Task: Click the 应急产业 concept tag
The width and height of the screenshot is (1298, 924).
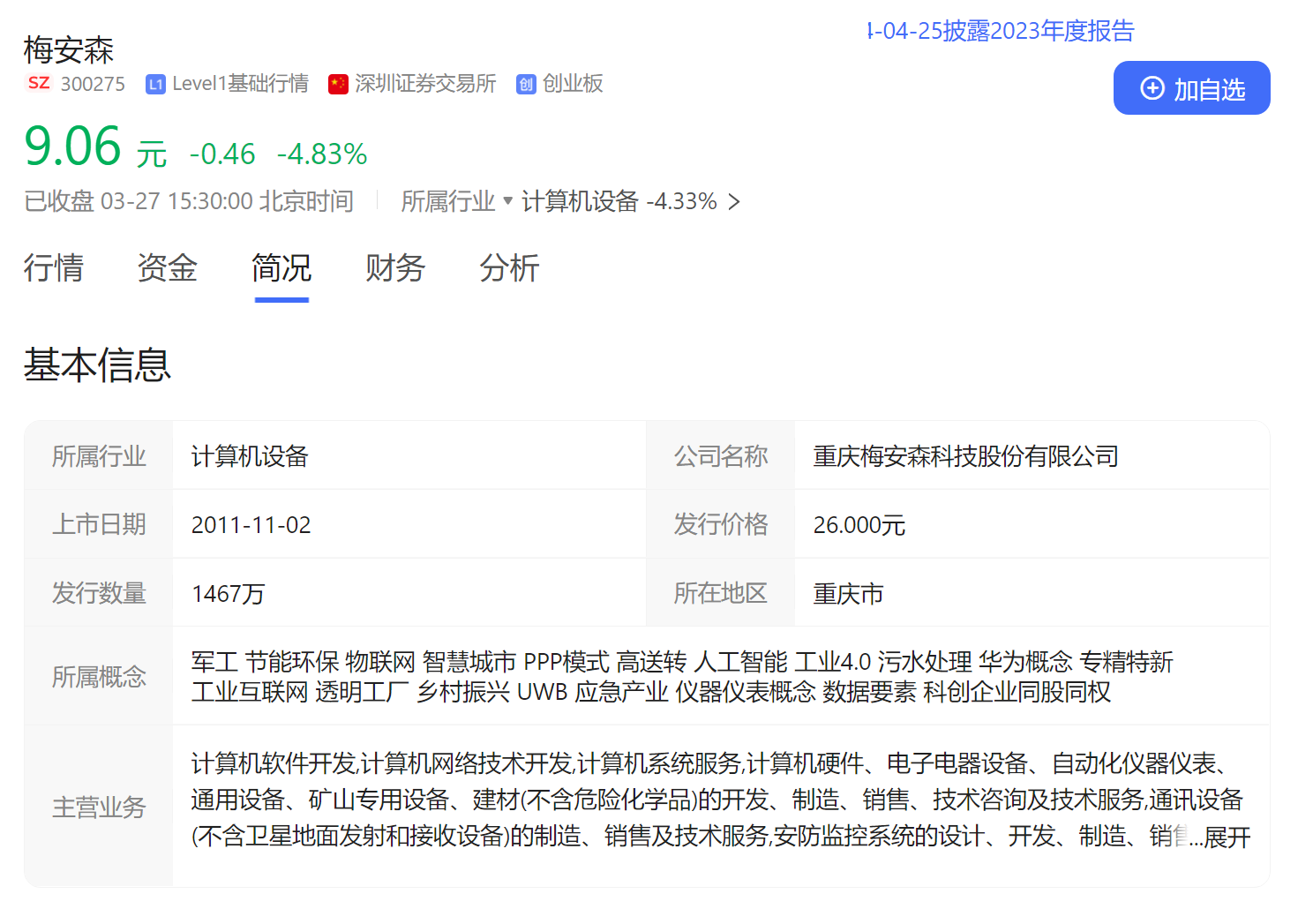Action: [622, 692]
